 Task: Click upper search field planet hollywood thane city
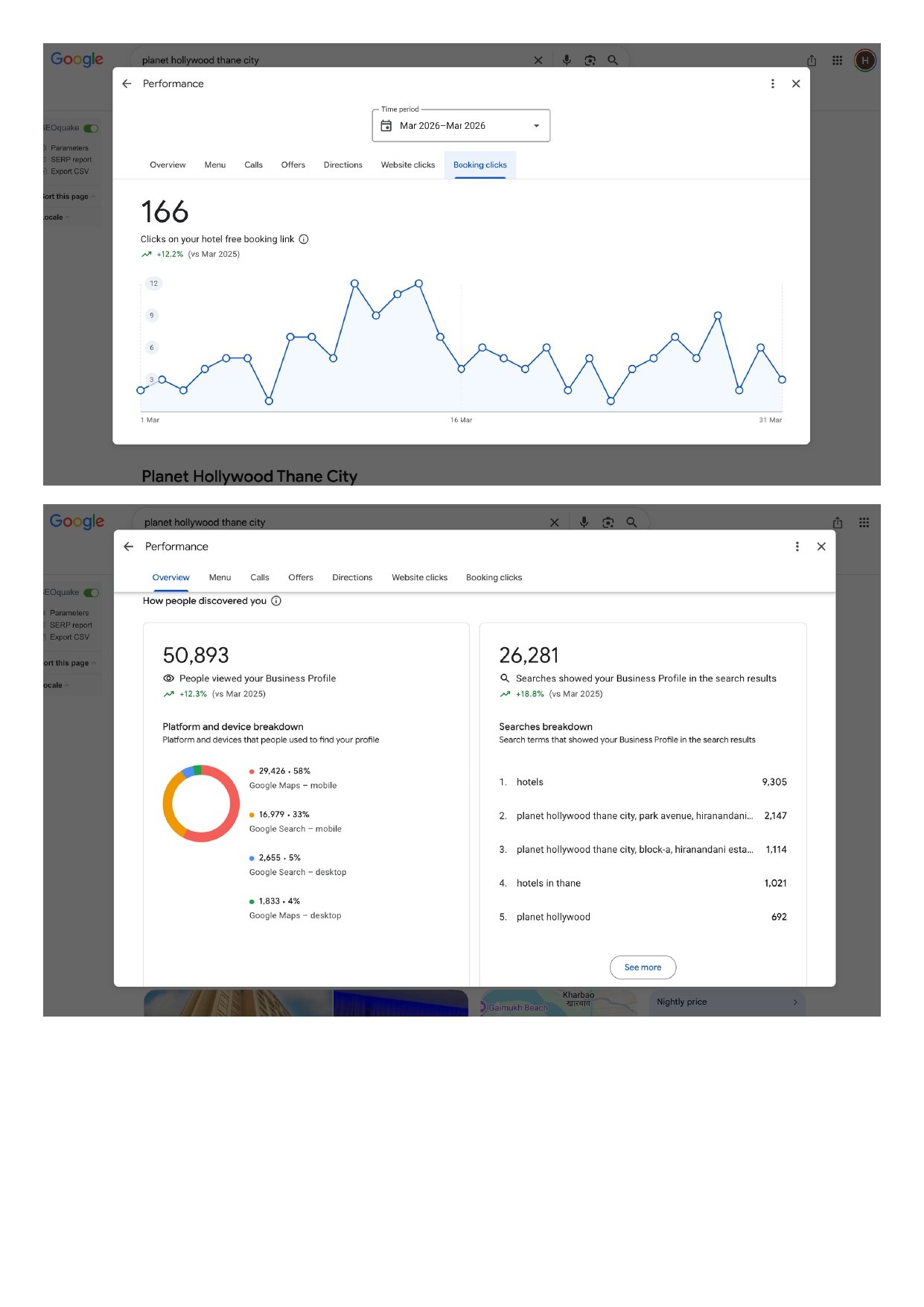335,60
